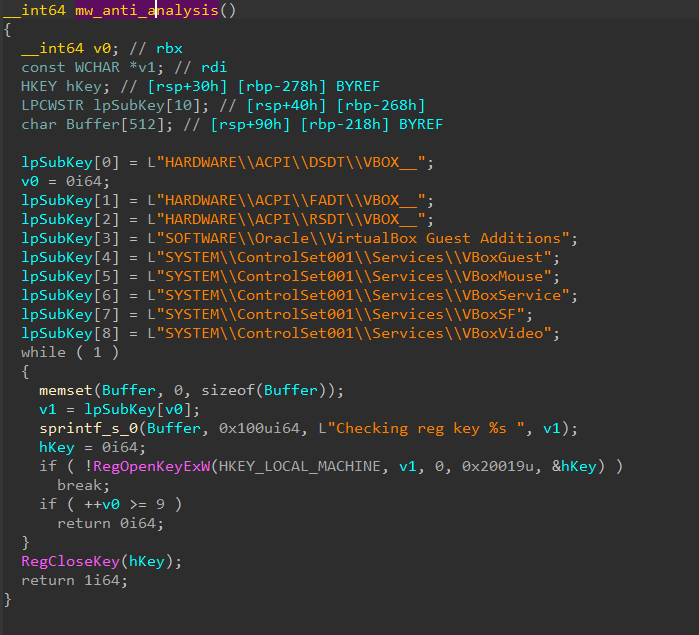The width and height of the screenshot is (699, 635).
Task: Select the HKEY_LOCAL_MACHINE constant
Action: [300, 466]
